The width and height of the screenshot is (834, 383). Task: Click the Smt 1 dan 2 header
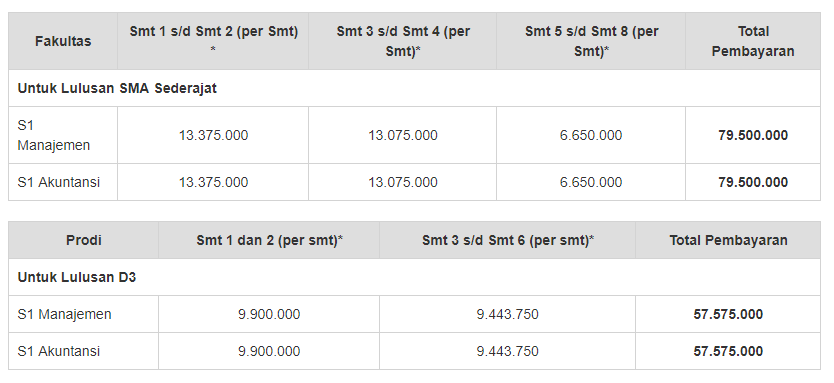tap(269, 240)
